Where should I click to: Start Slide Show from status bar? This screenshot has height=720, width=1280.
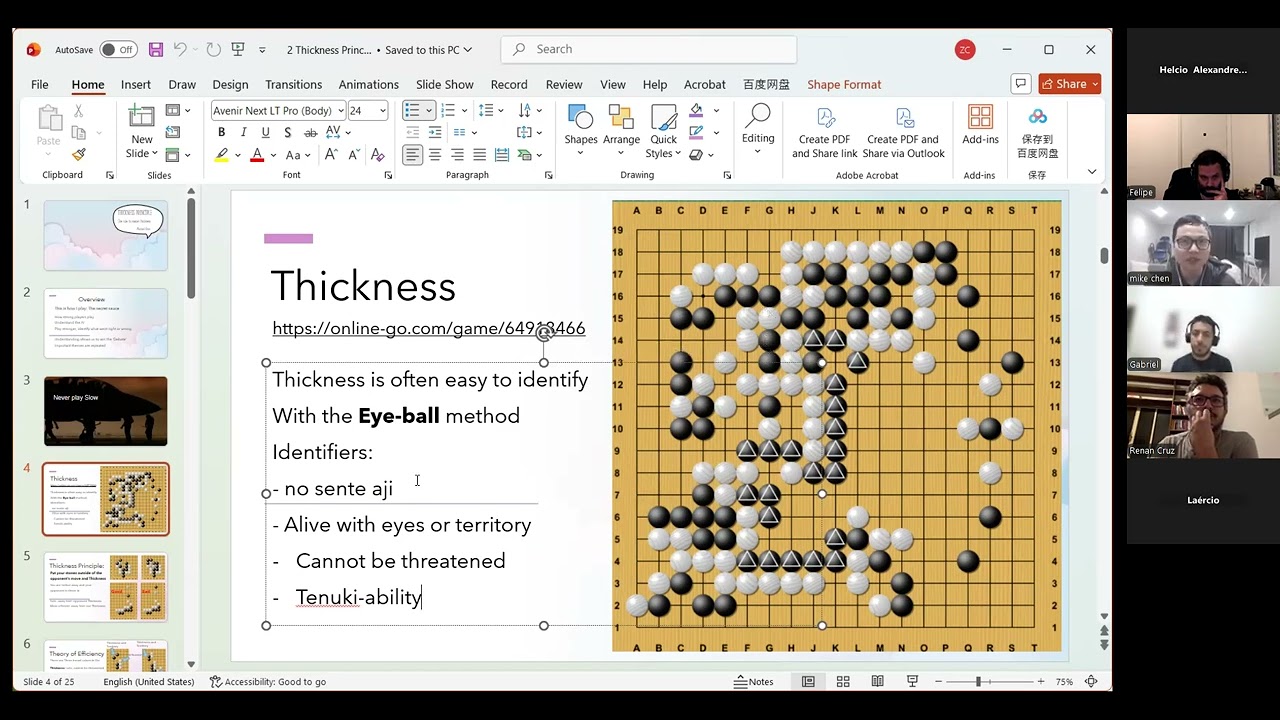tap(912, 682)
